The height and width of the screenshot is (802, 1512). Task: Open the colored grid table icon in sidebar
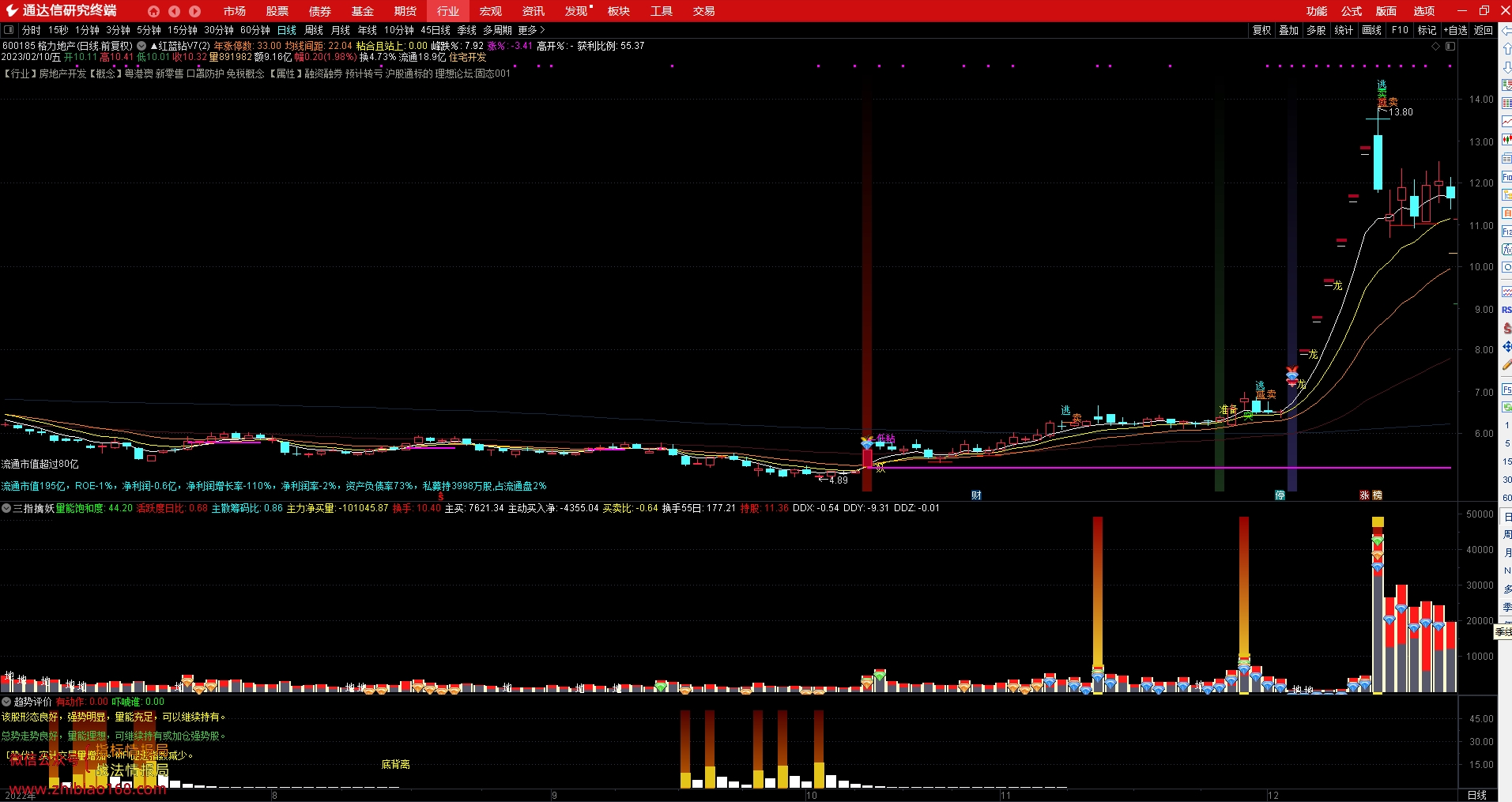[x=1506, y=104]
